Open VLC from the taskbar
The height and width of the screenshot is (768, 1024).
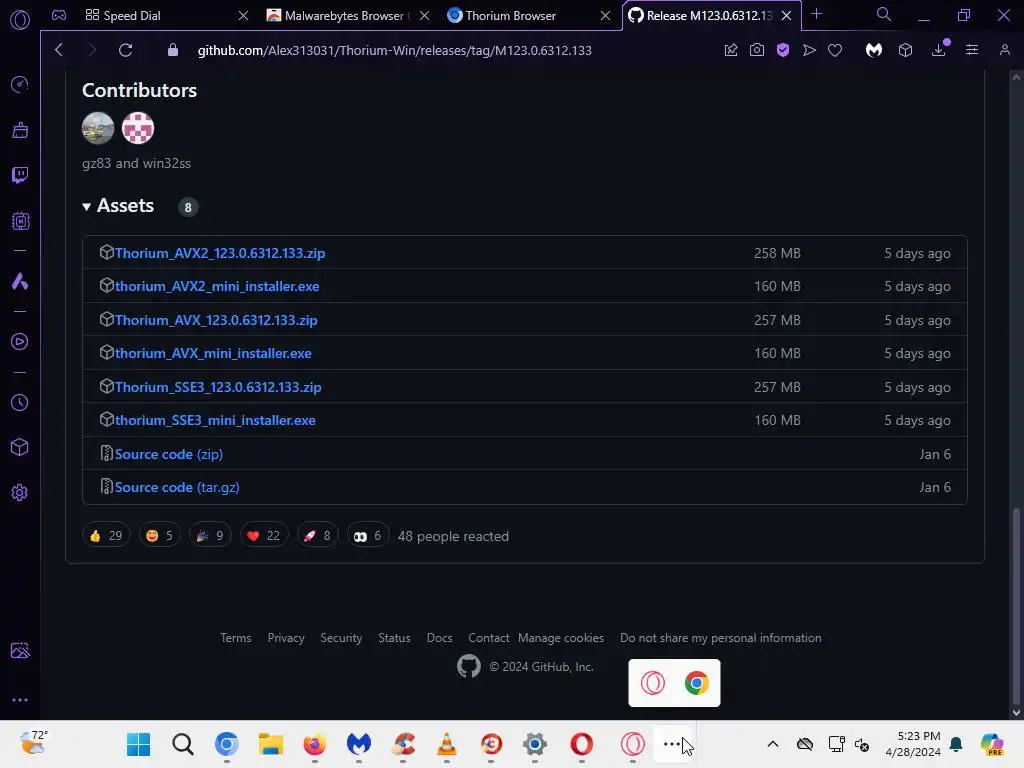tap(447, 744)
